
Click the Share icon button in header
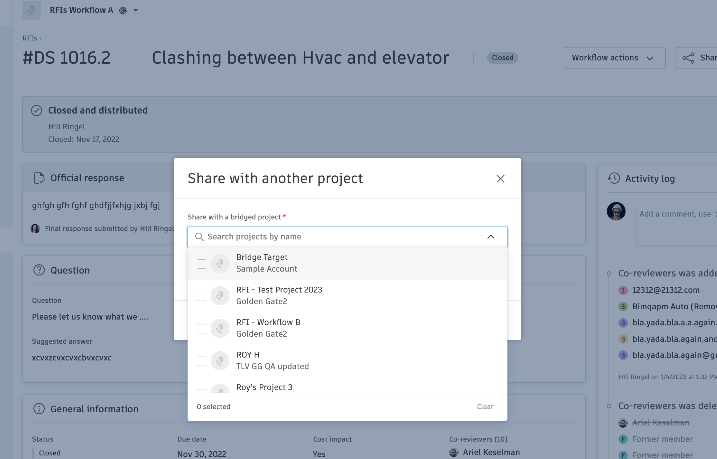(x=692, y=58)
